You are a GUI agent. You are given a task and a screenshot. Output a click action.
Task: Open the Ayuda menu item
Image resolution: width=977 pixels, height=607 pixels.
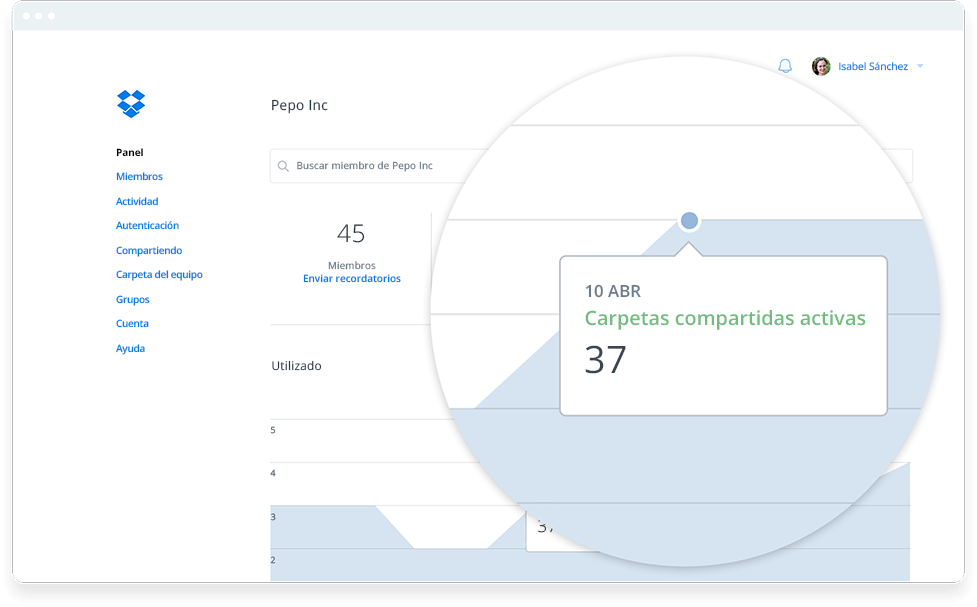pos(130,348)
